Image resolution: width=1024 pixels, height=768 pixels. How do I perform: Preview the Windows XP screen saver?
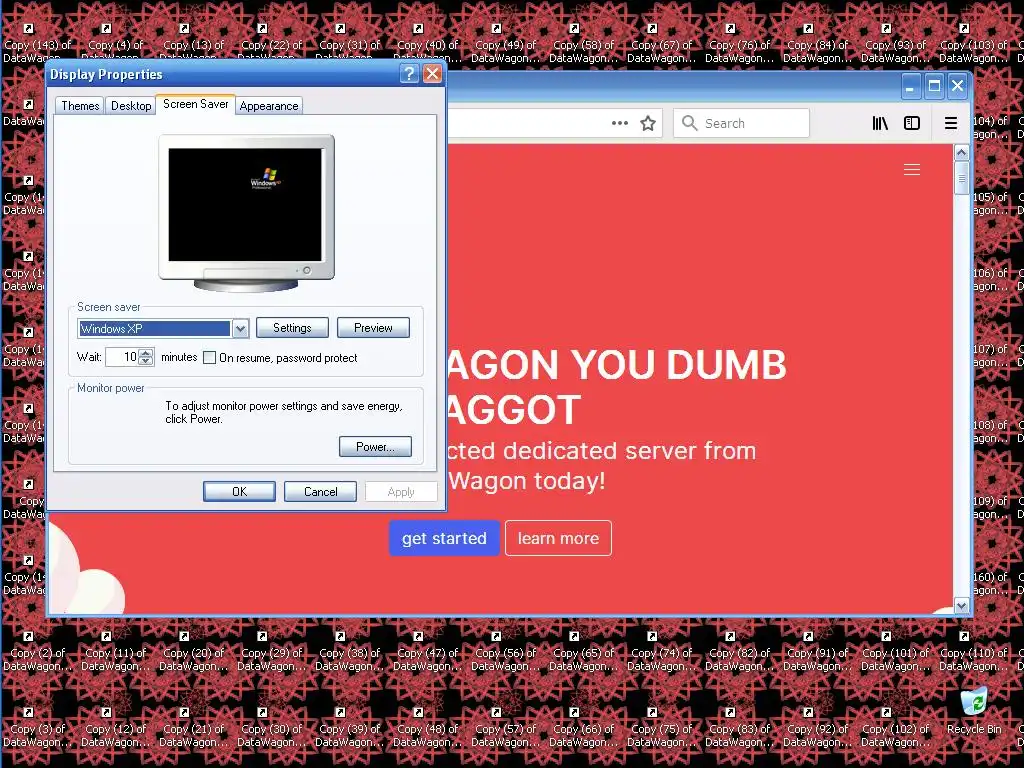[373, 328]
